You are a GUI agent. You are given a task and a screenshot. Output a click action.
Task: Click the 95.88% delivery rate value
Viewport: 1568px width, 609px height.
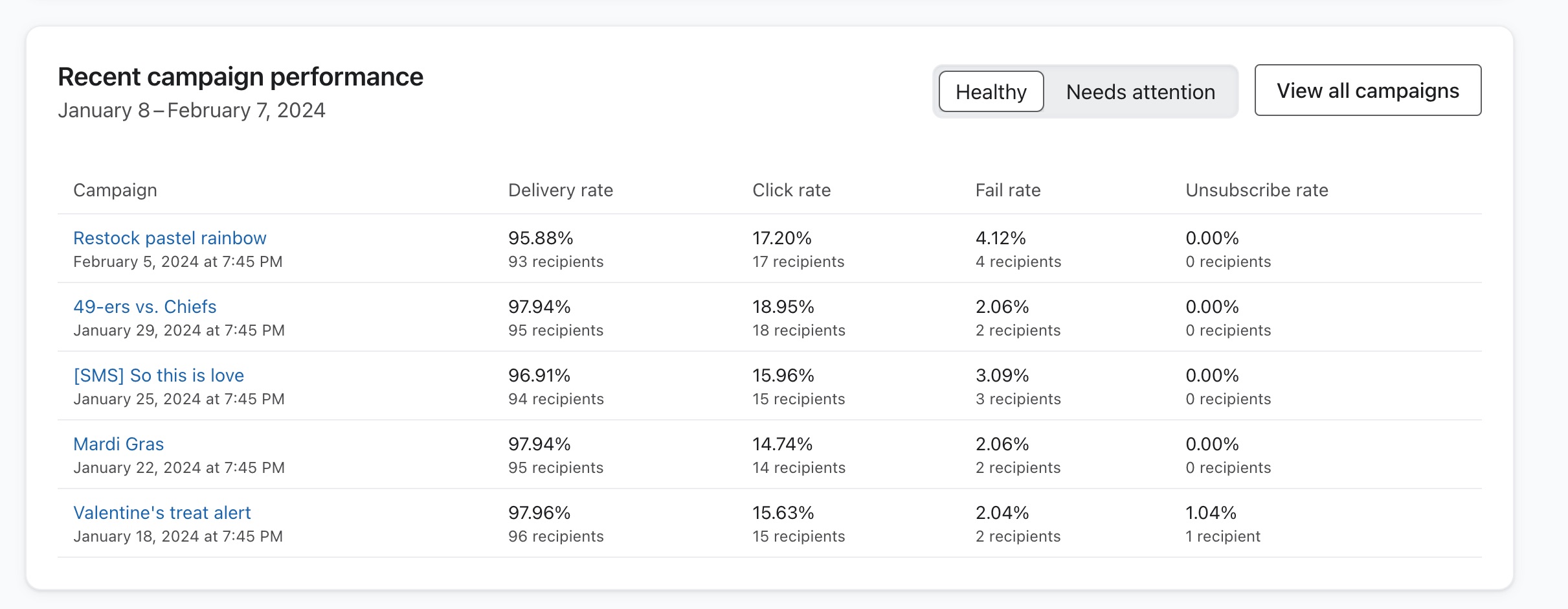pos(541,238)
